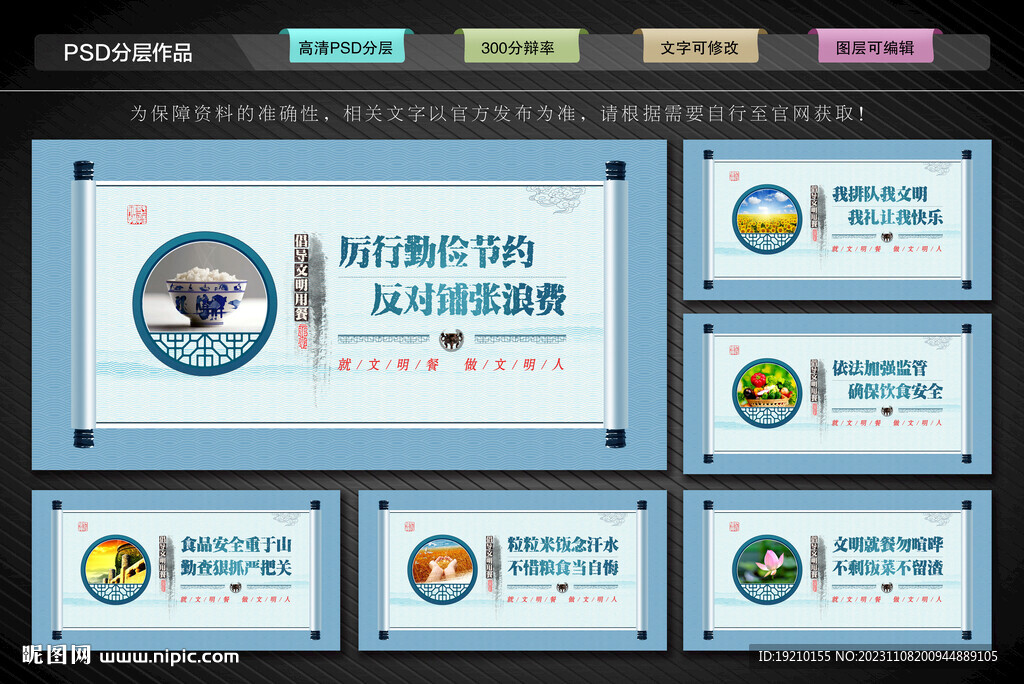
Task: Select the text 食品安全重于山
Action: [236, 545]
